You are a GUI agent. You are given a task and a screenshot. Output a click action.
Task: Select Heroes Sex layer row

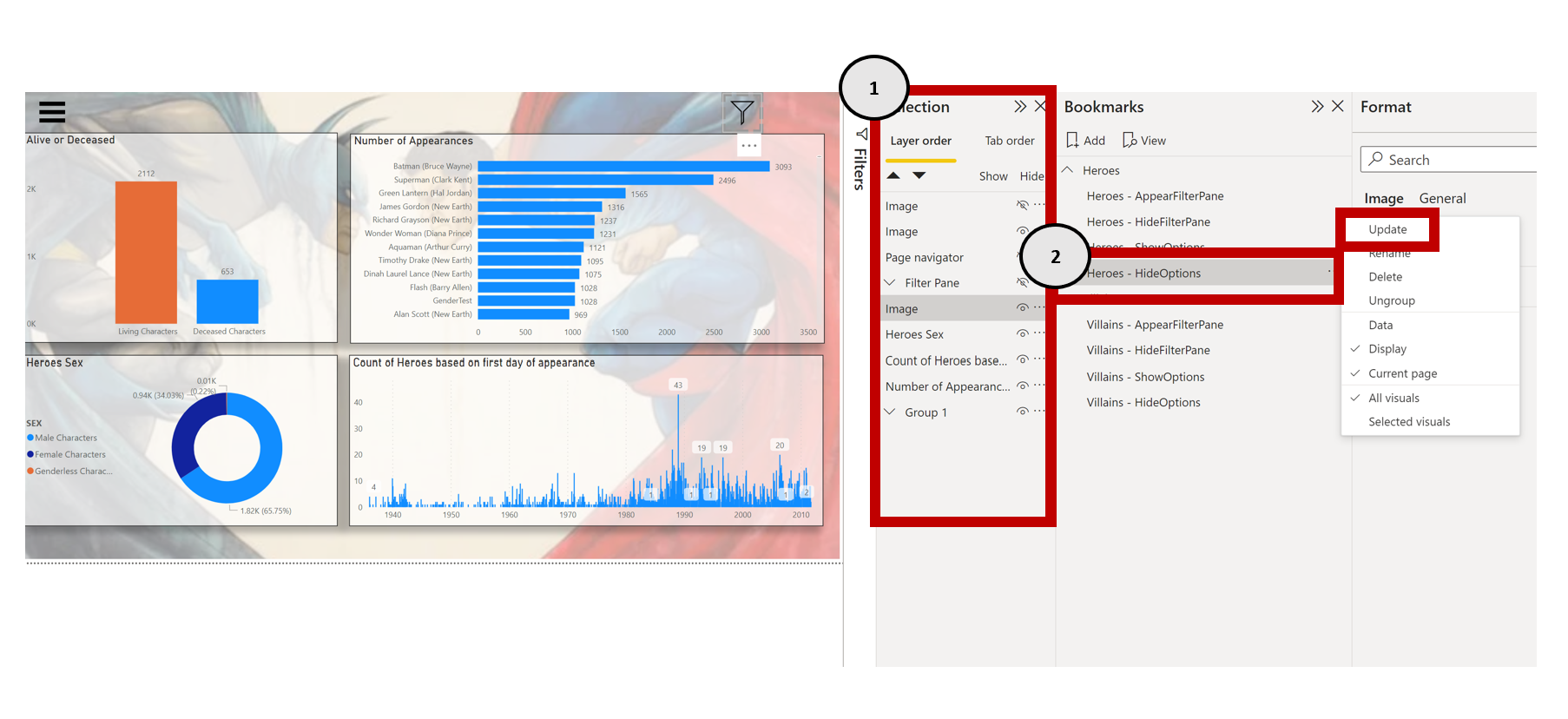(963, 334)
